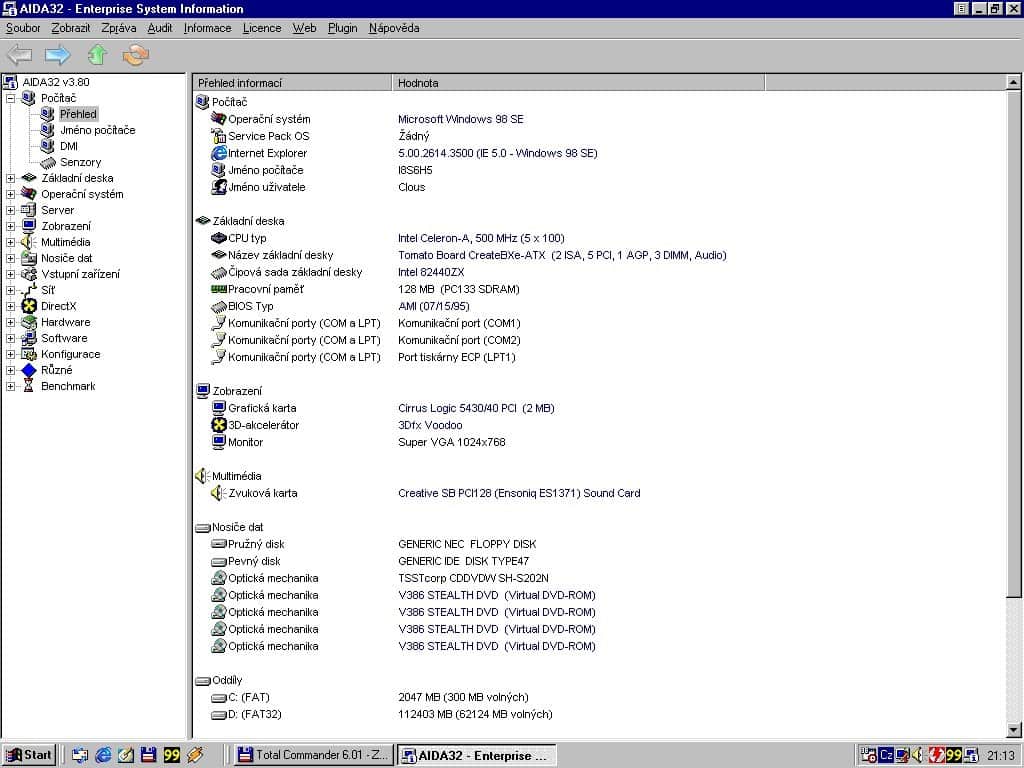
Task: Click the Síť network icon in tree
Action: pos(29,290)
